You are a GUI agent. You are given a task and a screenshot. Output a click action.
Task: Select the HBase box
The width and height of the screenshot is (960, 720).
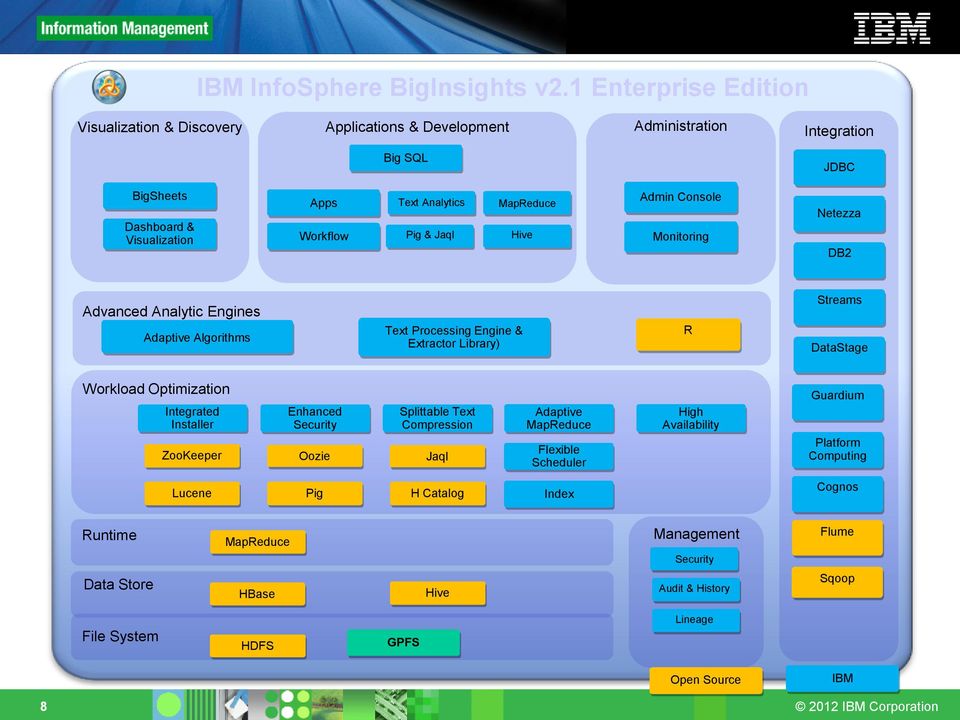pos(257,594)
